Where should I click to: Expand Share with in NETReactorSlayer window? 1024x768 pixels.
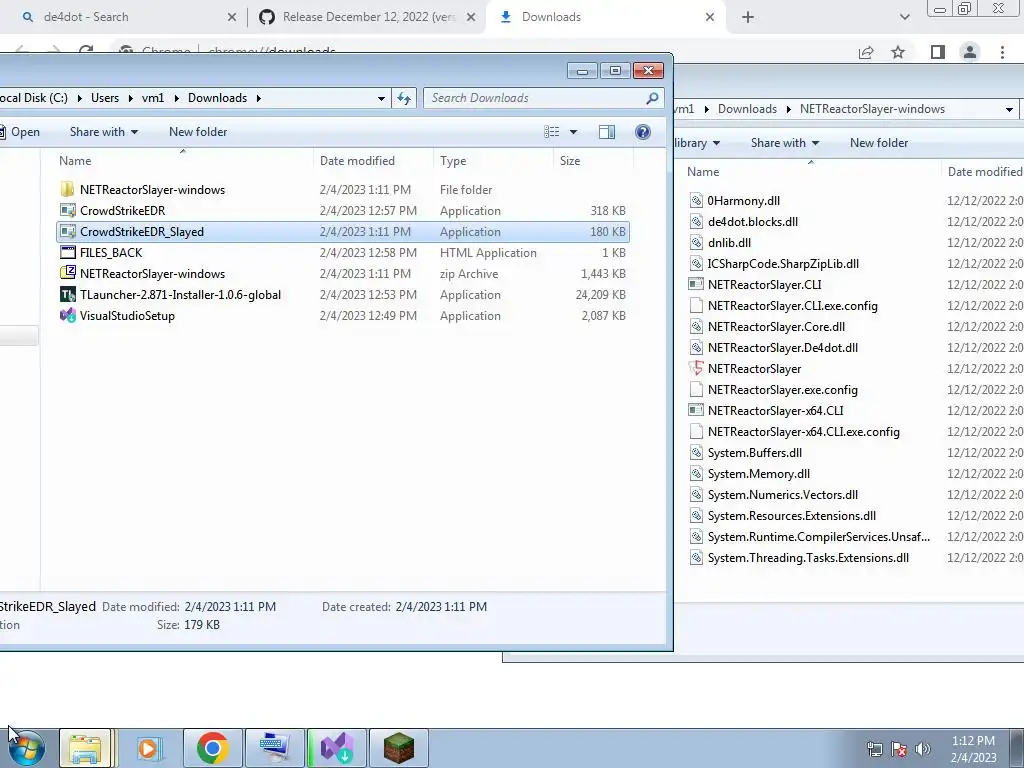click(784, 143)
